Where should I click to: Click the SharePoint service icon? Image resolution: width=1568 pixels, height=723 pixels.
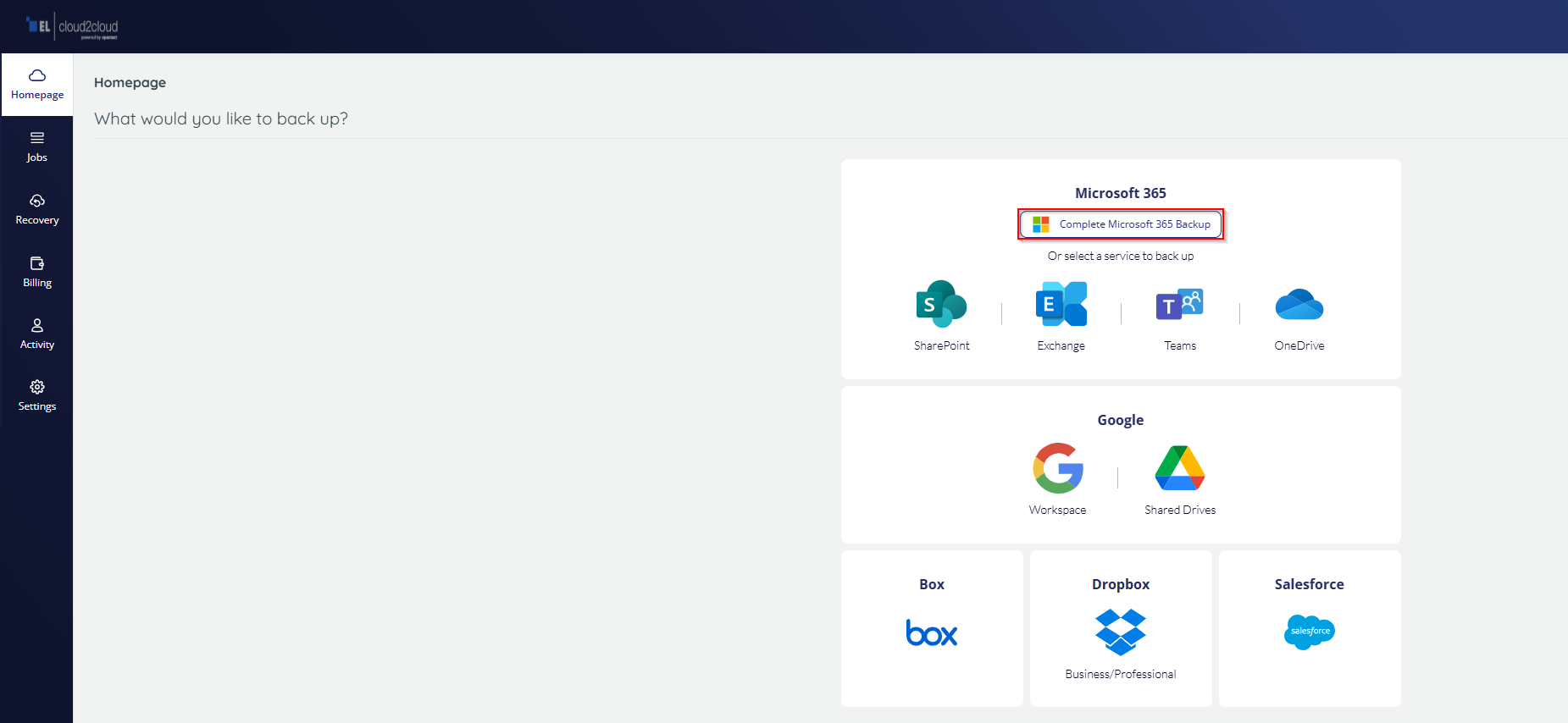pos(941,304)
